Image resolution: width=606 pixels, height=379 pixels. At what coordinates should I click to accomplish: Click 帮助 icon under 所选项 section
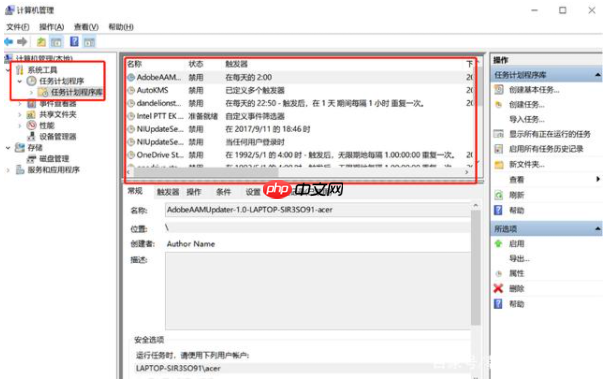pyautogui.click(x=499, y=304)
